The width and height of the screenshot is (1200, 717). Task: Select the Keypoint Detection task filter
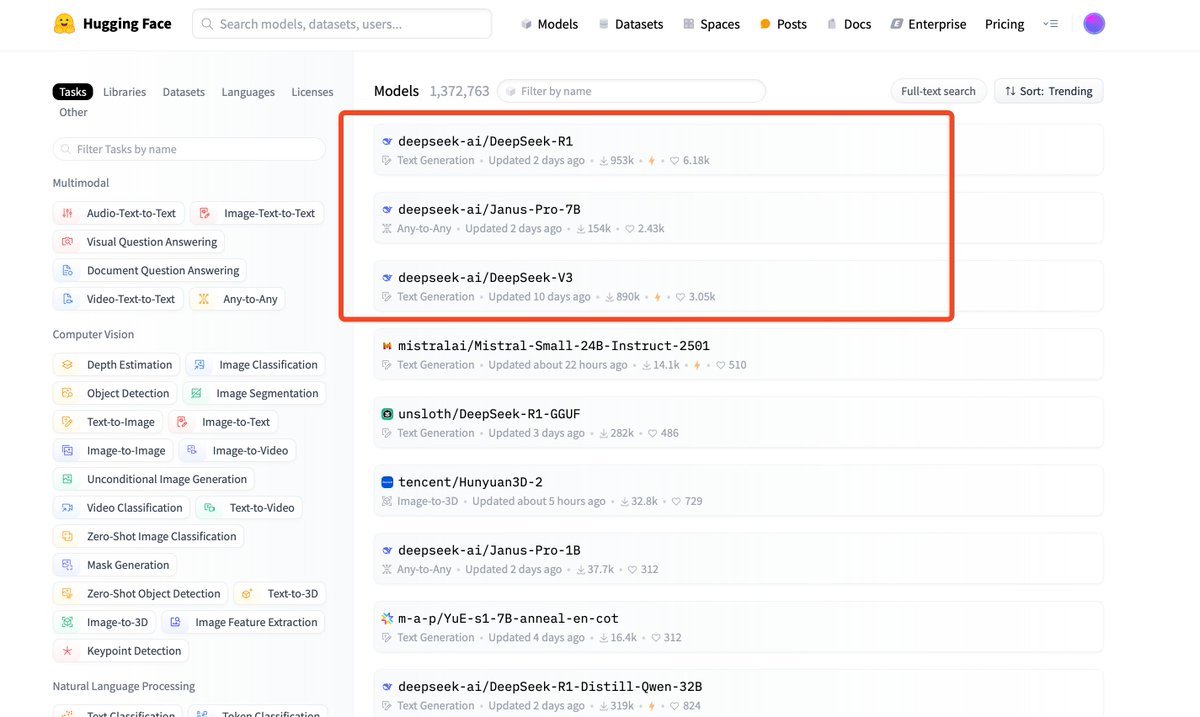(x=121, y=651)
